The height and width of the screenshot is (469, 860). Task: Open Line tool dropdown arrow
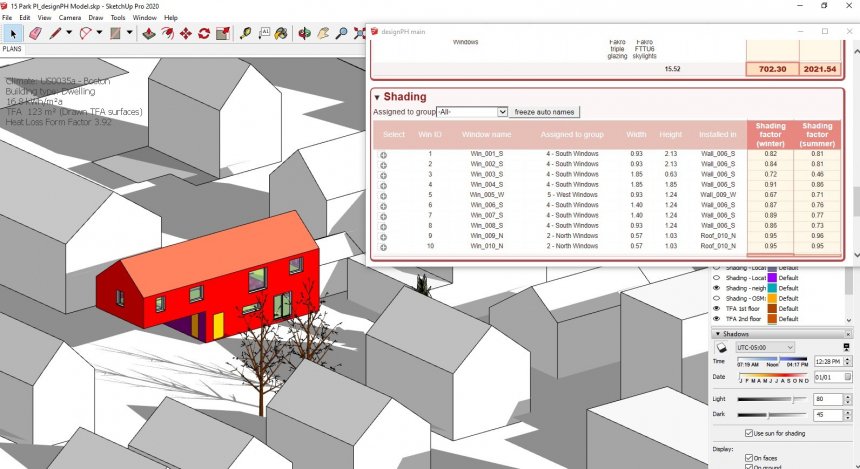click(x=69, y=33)
